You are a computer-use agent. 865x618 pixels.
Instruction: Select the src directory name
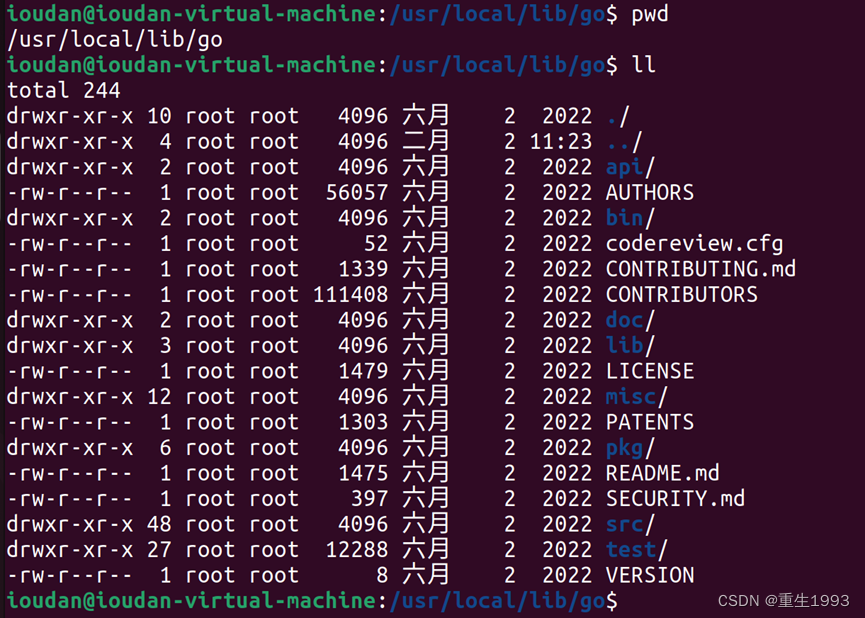[623, 524]
